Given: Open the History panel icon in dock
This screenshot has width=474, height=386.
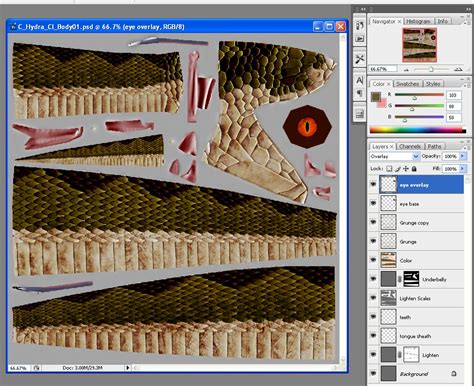Looking at the screenshot, I should 359,26.
